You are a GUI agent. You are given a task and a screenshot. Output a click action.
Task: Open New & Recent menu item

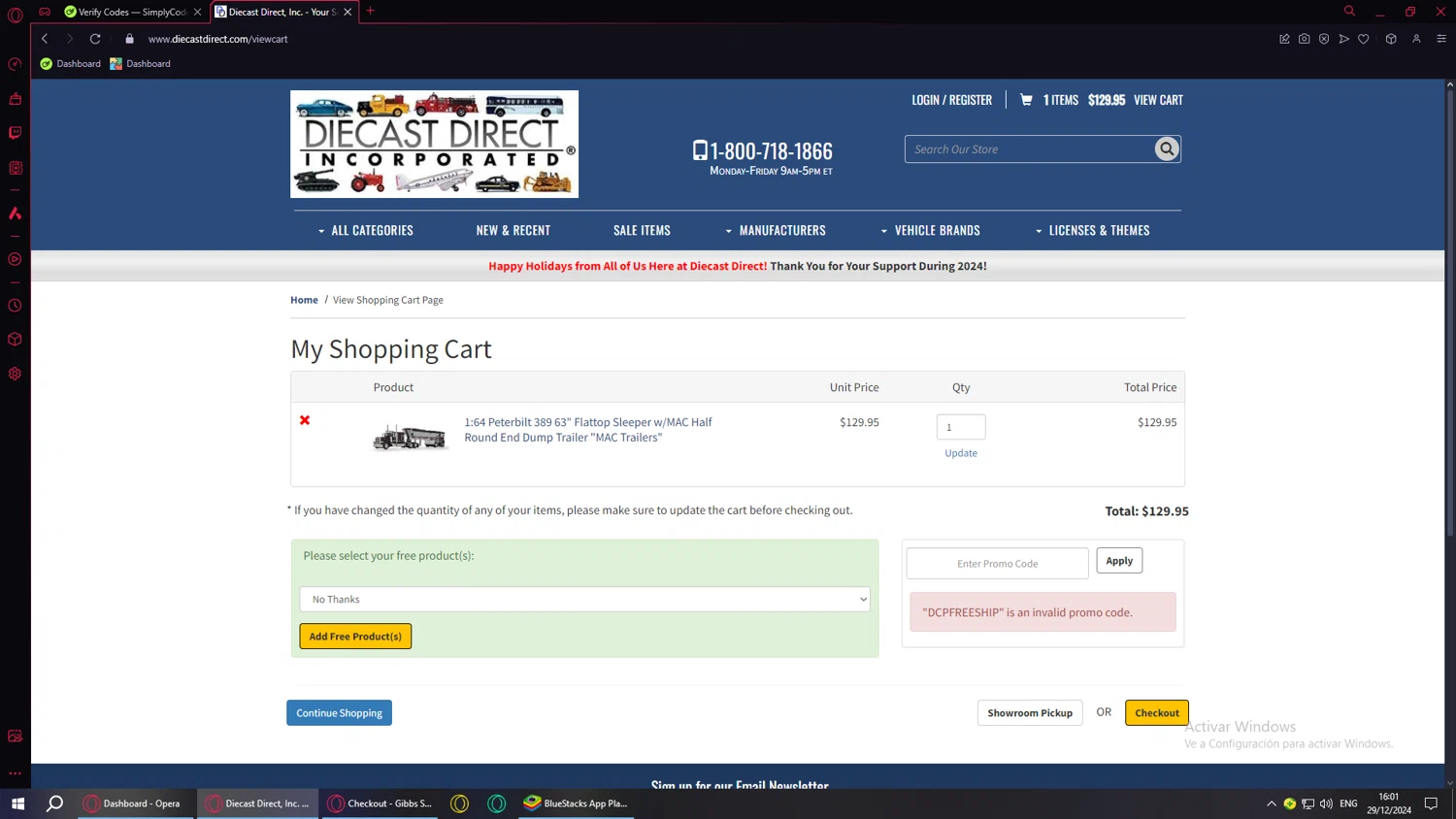(x=513, y=230)
